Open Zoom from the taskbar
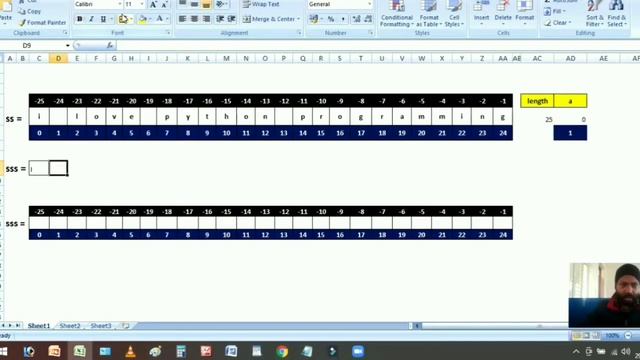This screenshot has width=640, height=360. [358, 351]
